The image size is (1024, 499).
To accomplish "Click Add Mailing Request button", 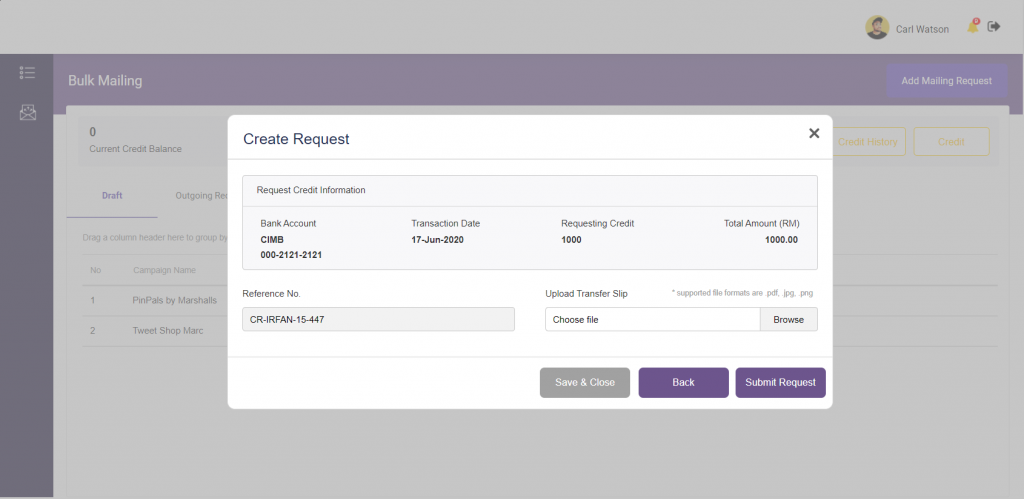I will coord(946,80).
